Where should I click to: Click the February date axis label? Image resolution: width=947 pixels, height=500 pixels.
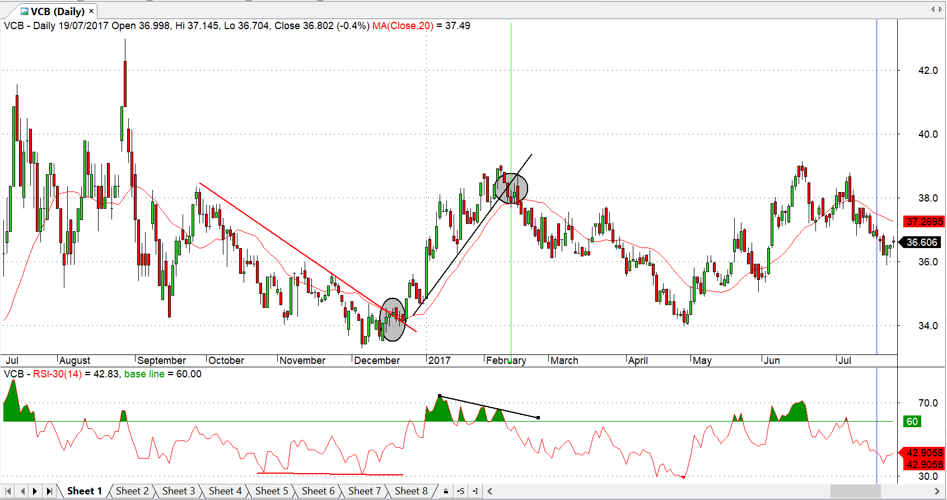506,361
